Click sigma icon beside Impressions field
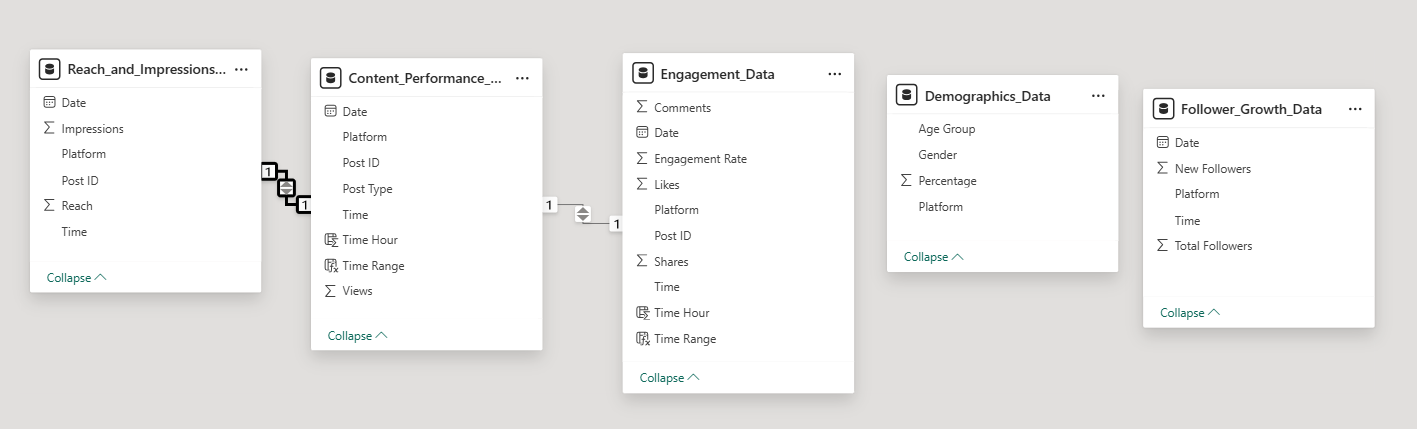The height and width of the screenshot is (429, 1417). click(49, 128)
